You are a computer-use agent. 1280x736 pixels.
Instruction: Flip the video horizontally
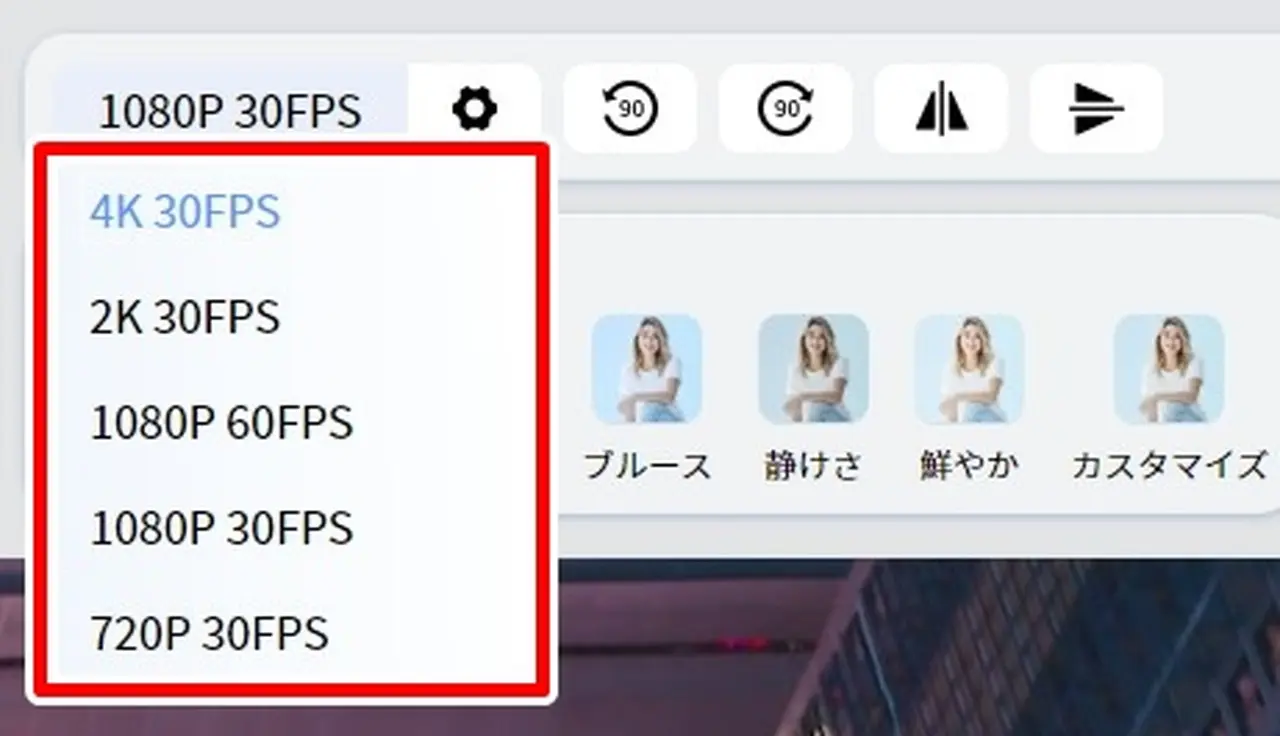tap(941, 108)
